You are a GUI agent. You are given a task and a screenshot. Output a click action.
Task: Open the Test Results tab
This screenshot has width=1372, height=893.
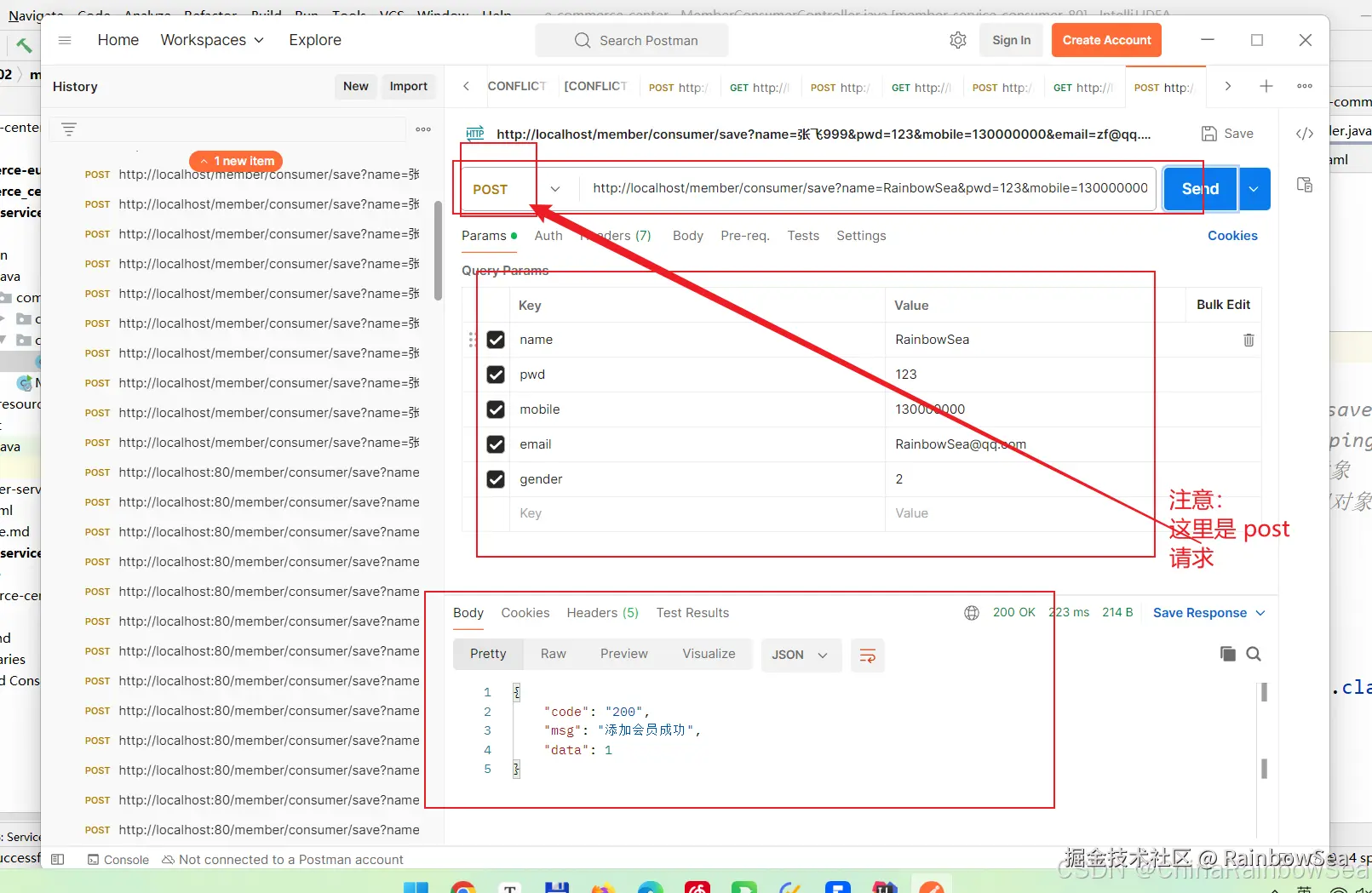pyautogui.click(x=692, y=613)
